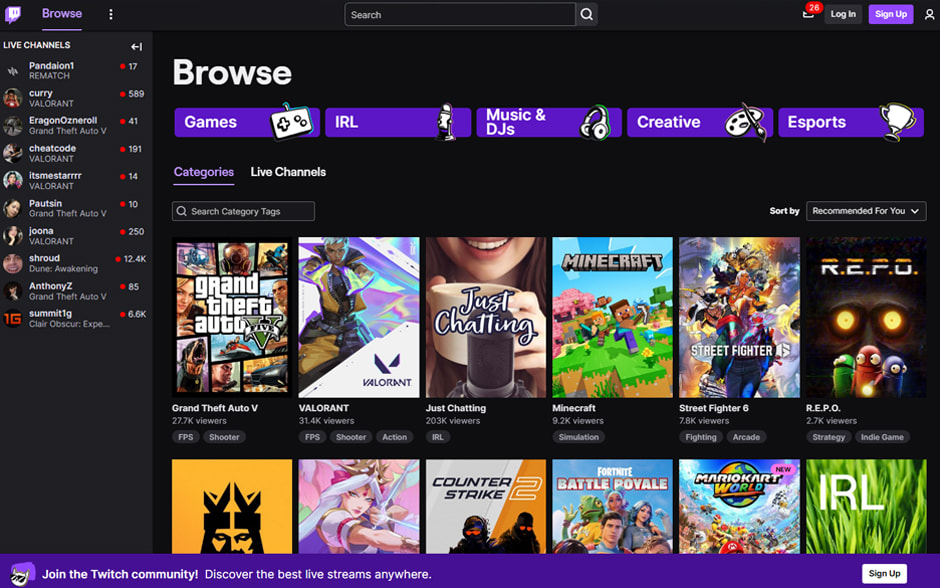
Task: Open the Creative category button
Action: tap(699, 122)
